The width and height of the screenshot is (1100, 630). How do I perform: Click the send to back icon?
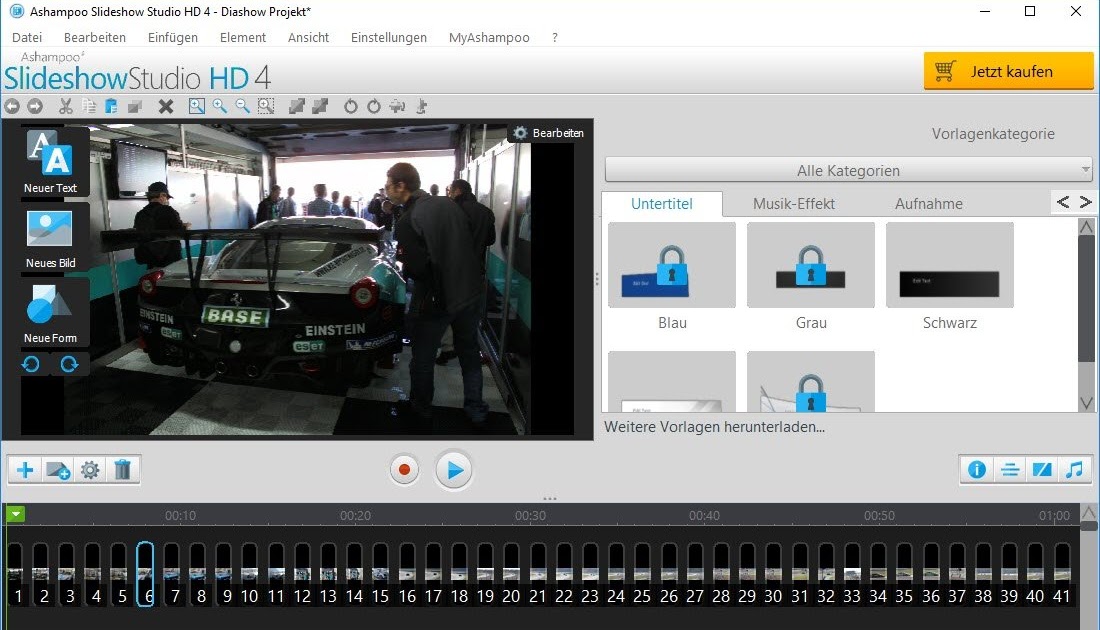[320, 106]
